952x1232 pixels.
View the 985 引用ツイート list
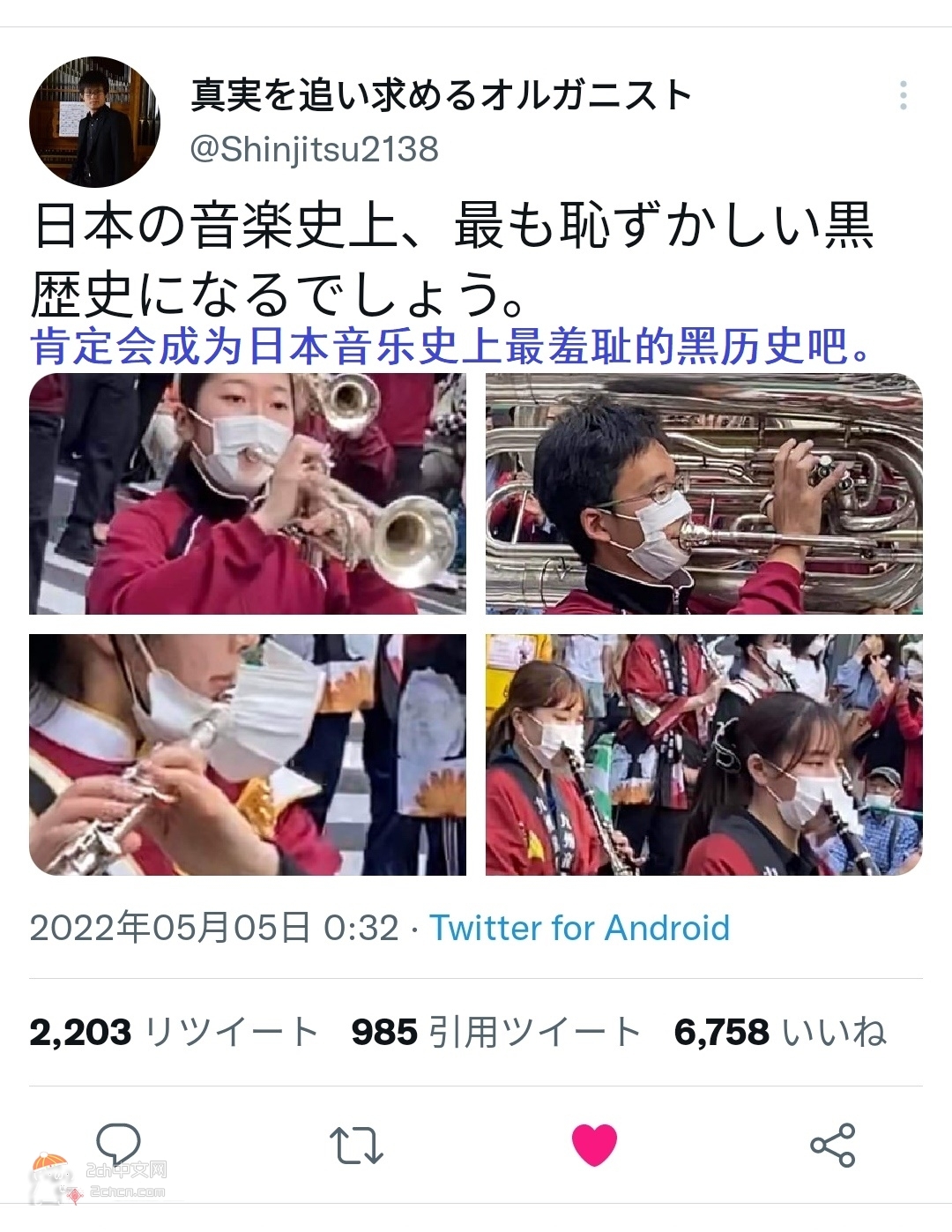tap(495, 1032)
